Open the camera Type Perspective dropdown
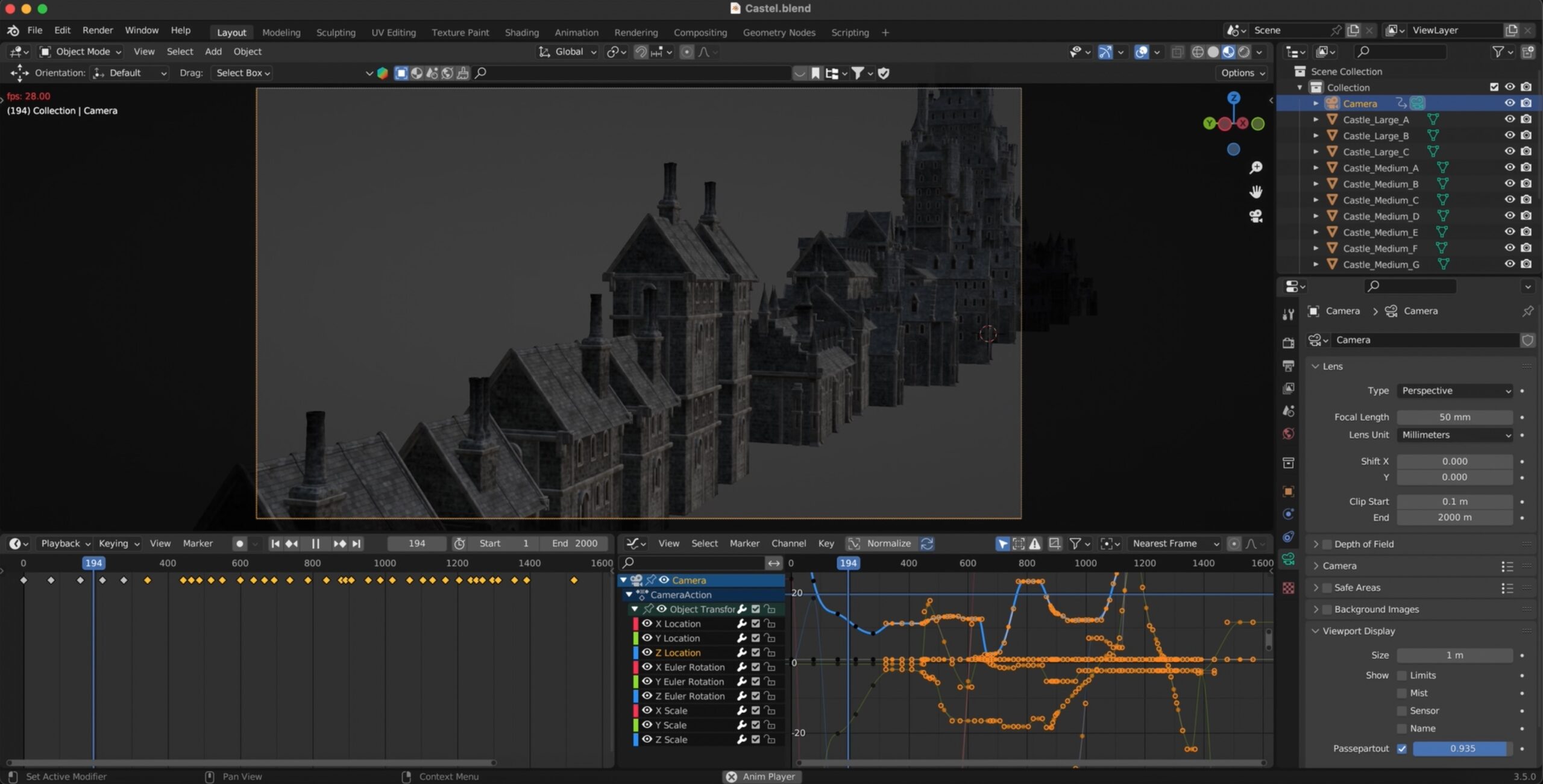Image resolution: width=1543 pixels, height=784 pixels. pyautogui.click(x=1455, y=391)
